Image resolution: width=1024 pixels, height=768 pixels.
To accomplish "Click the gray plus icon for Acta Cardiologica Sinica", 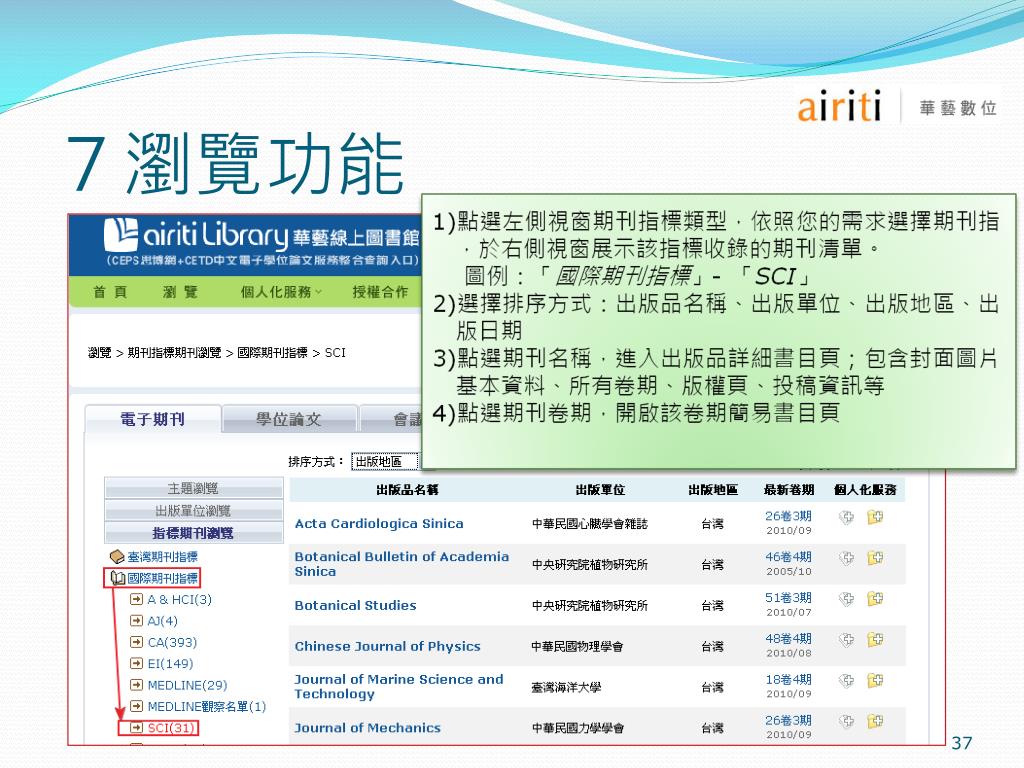I will 846,518.
